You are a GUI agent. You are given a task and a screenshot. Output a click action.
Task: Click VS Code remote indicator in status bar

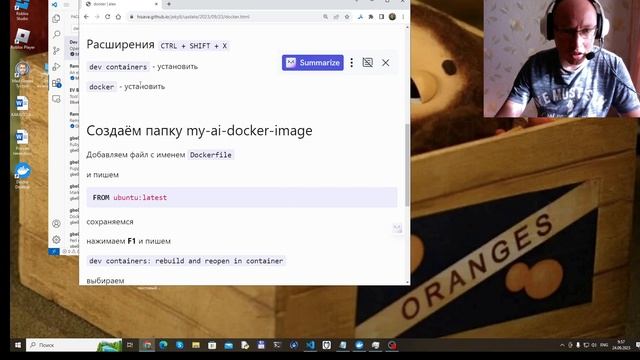54,251
